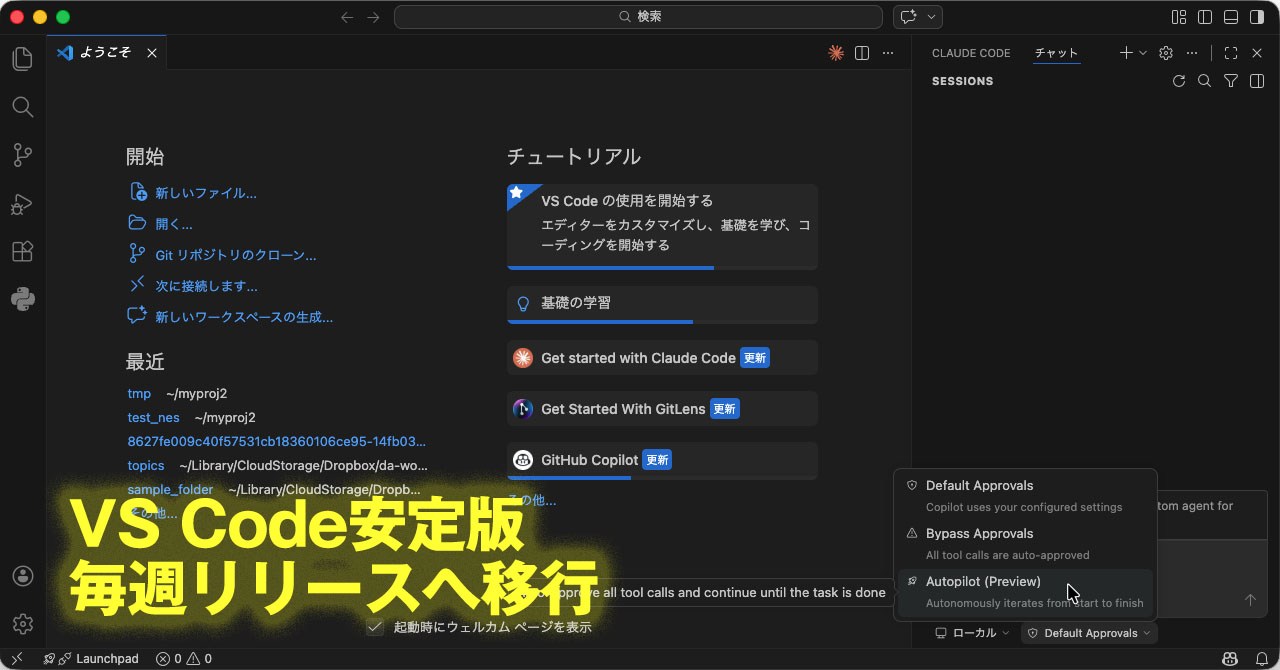Select the ようこそ editor tab
Screen dimensions: 1280x670
point(105,53)
